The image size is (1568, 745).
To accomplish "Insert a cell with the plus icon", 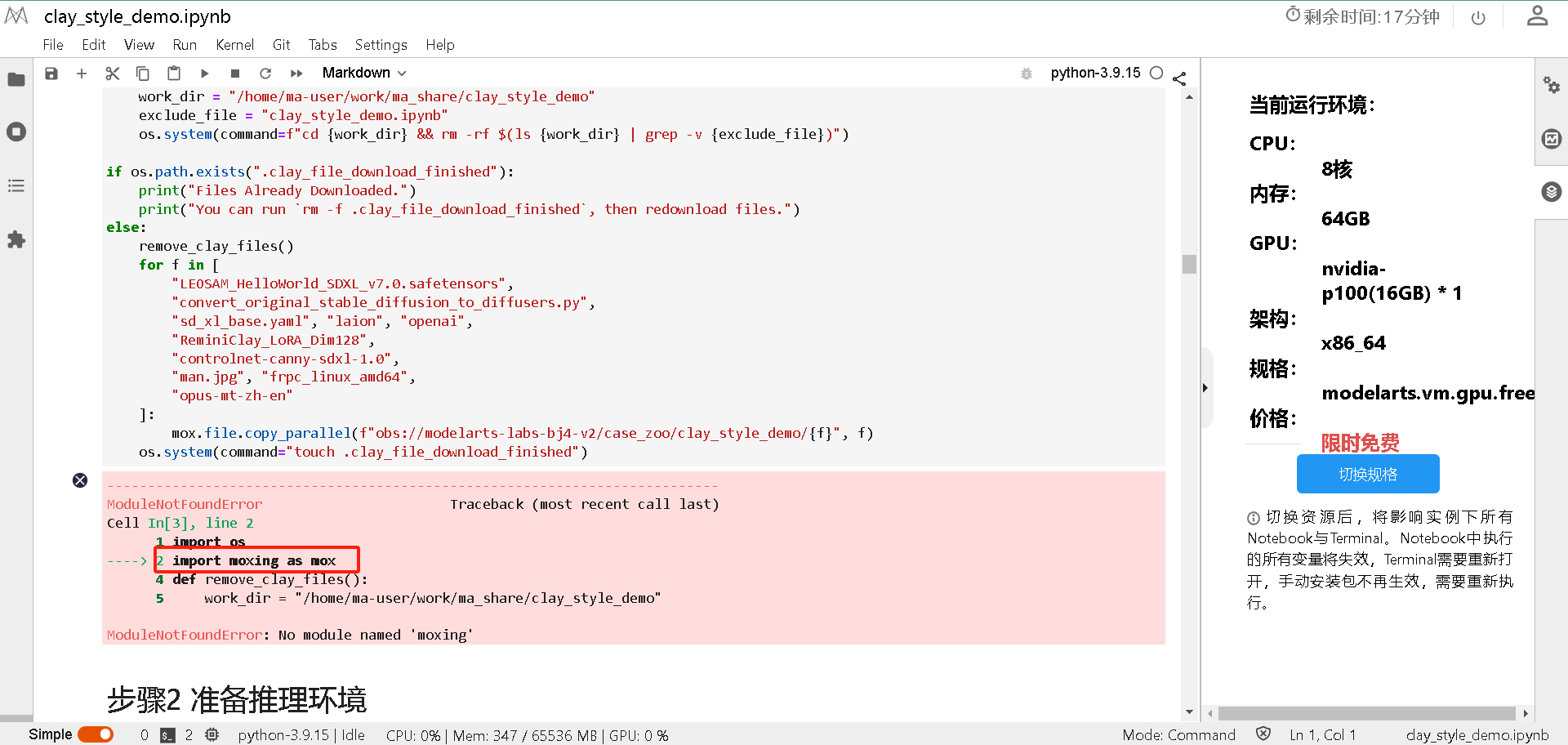I will tap(82, 74).
